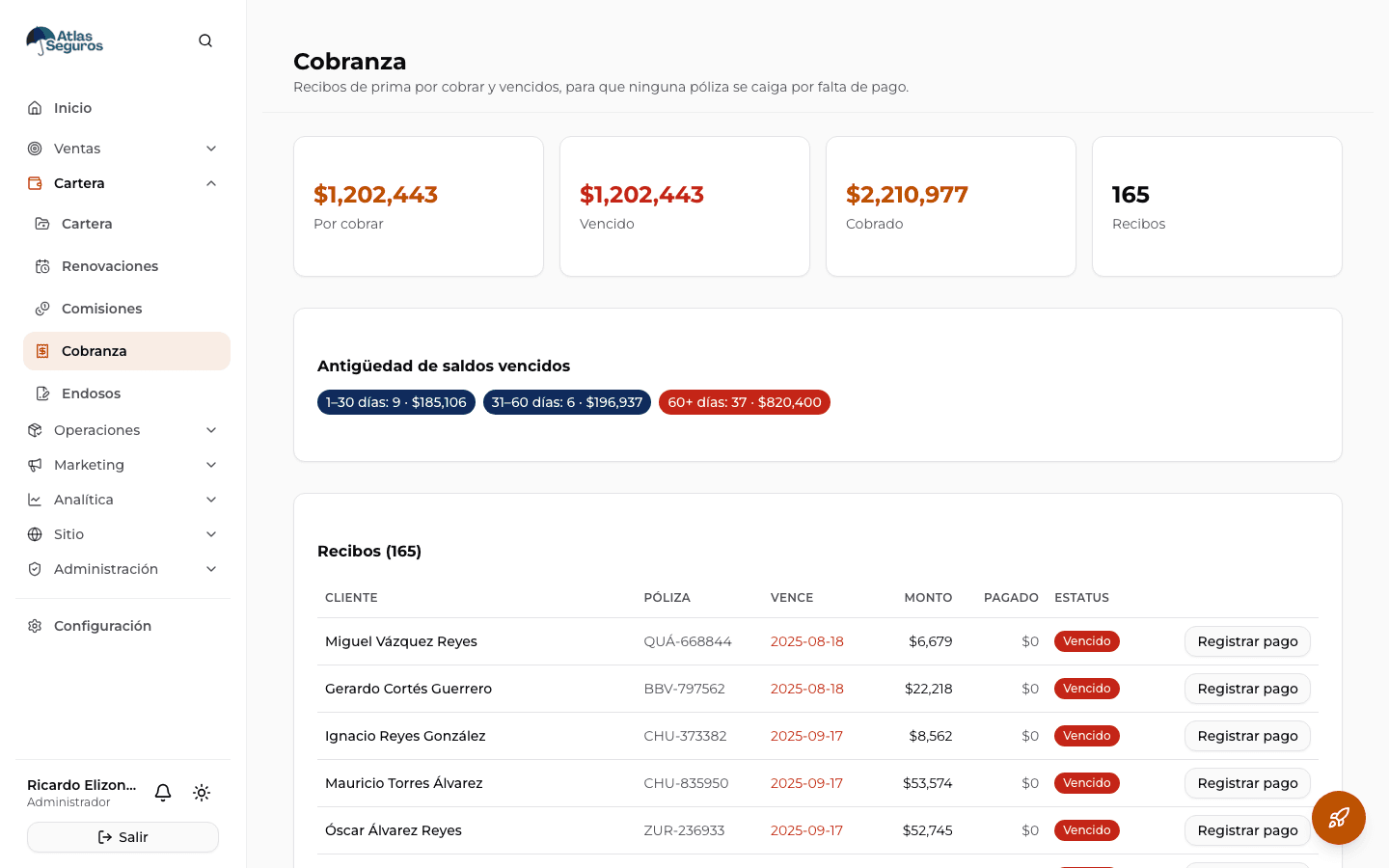Register payment for Ignacio Reyes González
The height and width of the screenshot is (868, 1389).
[x=1247, y=736]
